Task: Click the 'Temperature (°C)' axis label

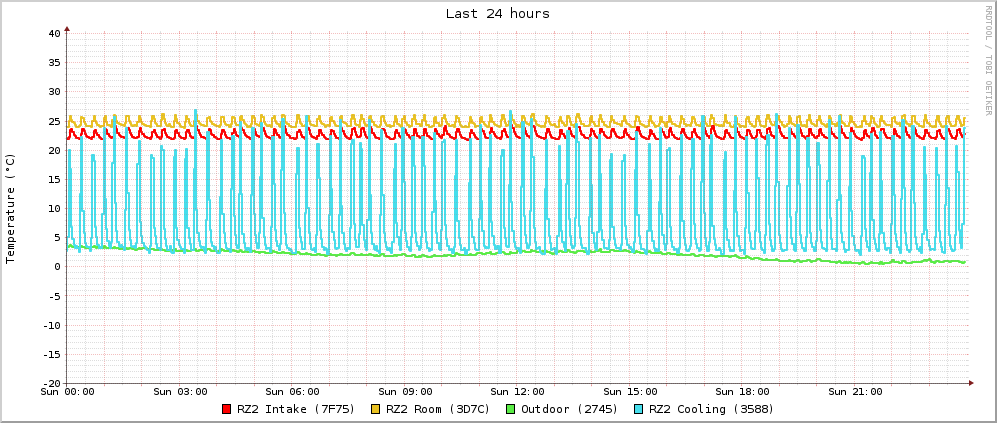Action: pos(10,208)
